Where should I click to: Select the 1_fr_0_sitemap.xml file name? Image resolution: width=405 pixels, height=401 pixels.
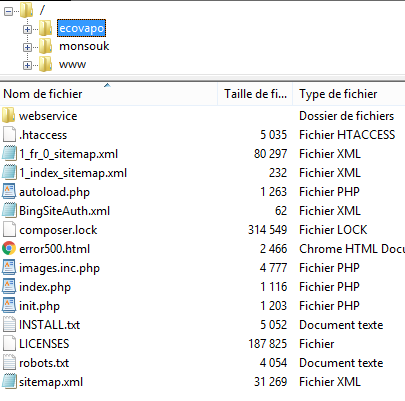(68, 154)
